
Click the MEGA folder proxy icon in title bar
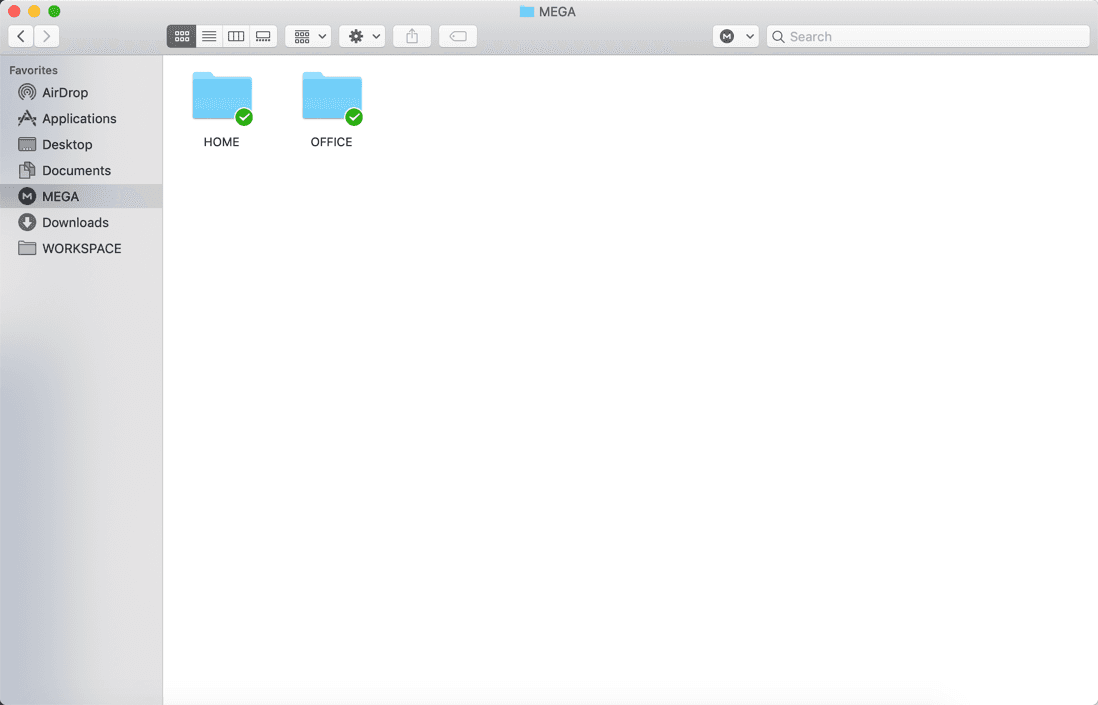coord(527,11)
